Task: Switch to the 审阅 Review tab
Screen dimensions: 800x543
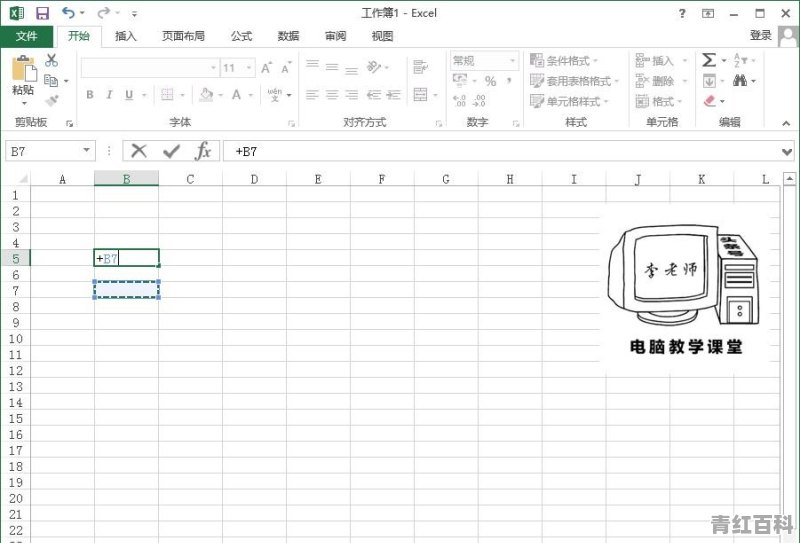Action: pyautogui.click(x=335, y=36)
